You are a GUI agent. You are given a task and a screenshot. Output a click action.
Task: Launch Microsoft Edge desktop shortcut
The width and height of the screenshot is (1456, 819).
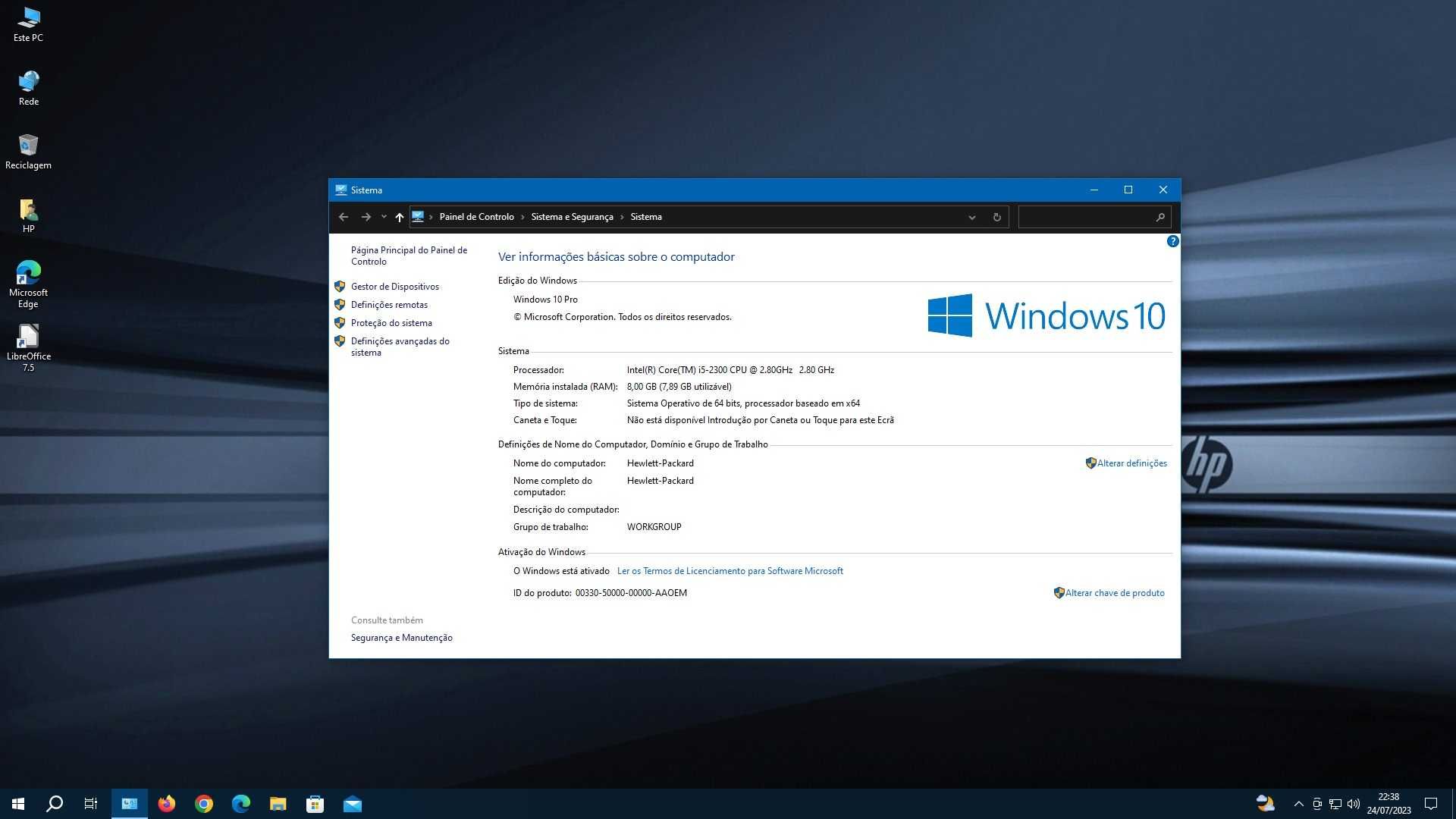pos(28,284)
